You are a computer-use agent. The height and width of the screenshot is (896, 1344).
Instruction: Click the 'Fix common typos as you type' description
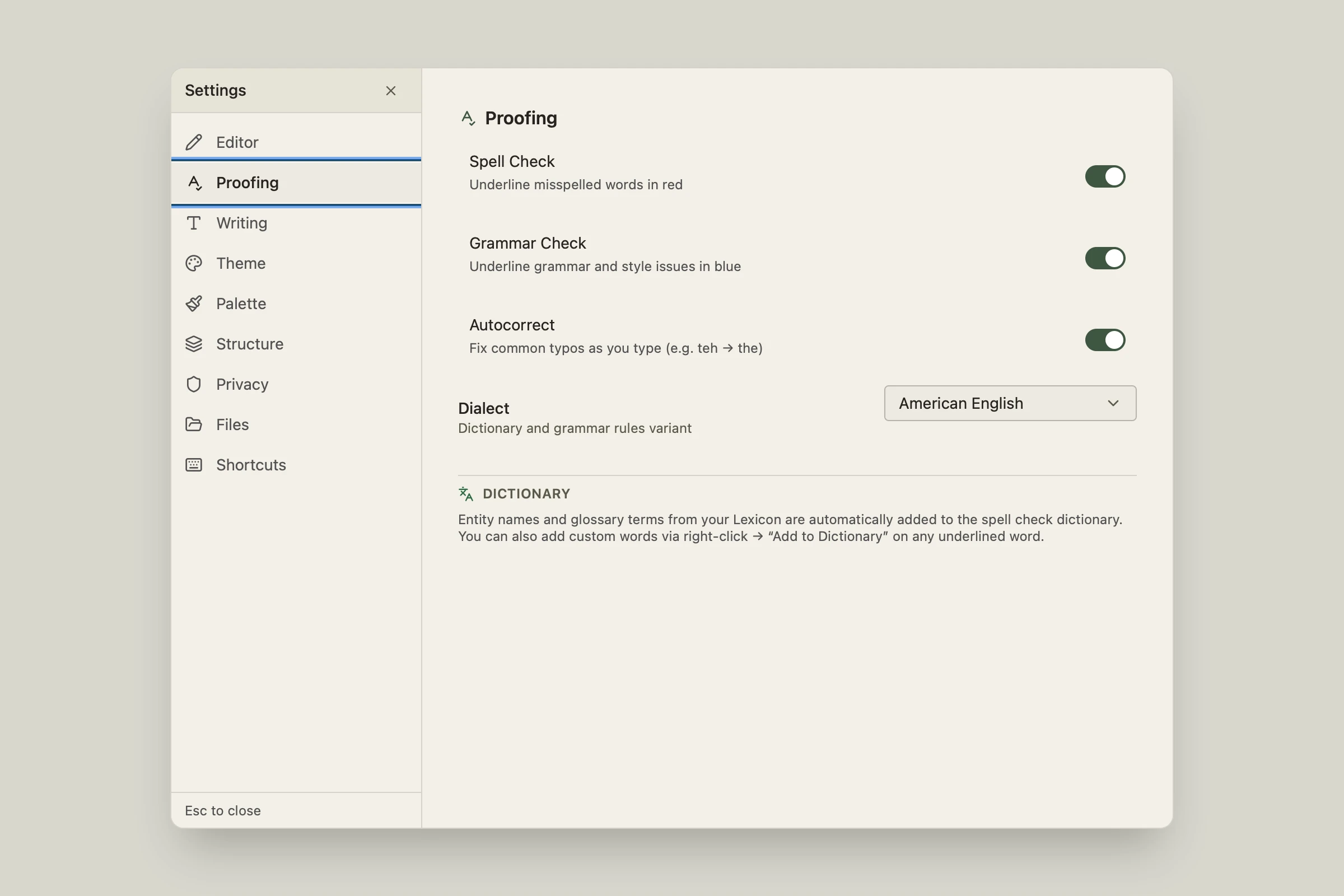coord(616,348)
